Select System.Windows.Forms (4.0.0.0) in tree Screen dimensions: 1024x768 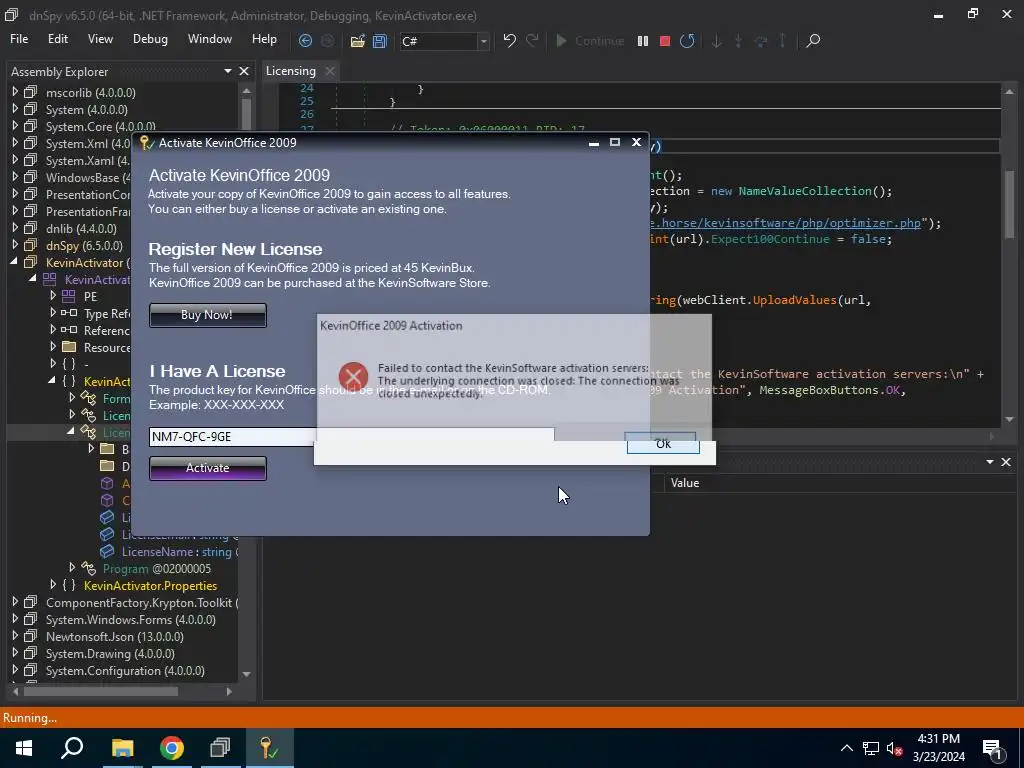pyautogui.click(x=131, y=619)
